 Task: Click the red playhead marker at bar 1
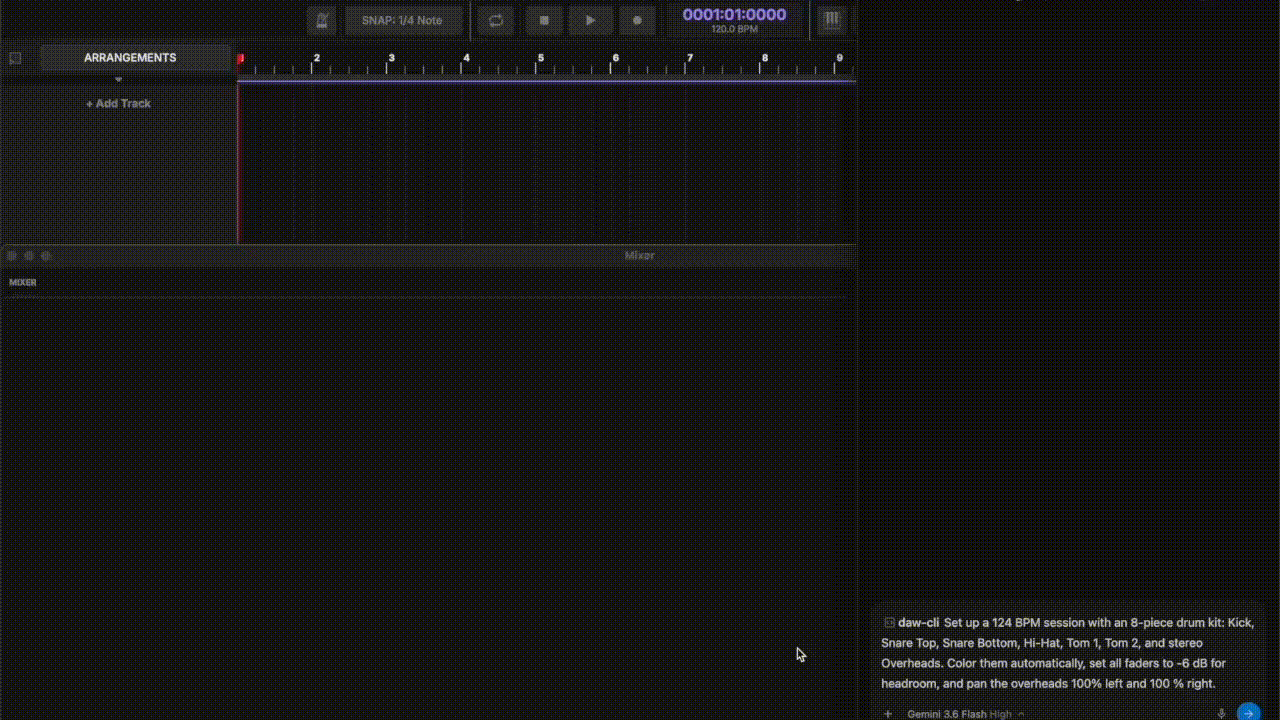[x=240, y=59]
